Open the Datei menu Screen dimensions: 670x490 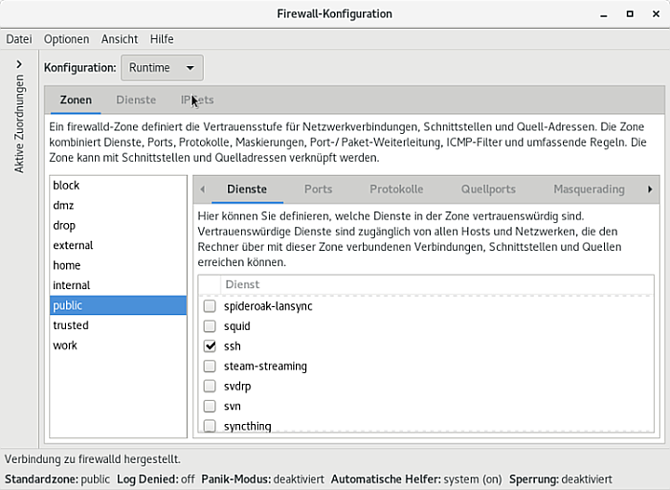pos(19,39)
